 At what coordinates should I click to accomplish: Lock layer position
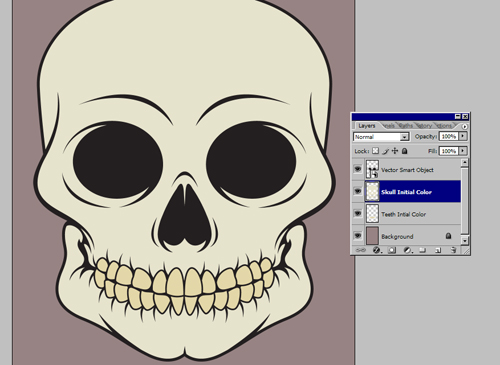pyautogui.click(x=395, y=151)
